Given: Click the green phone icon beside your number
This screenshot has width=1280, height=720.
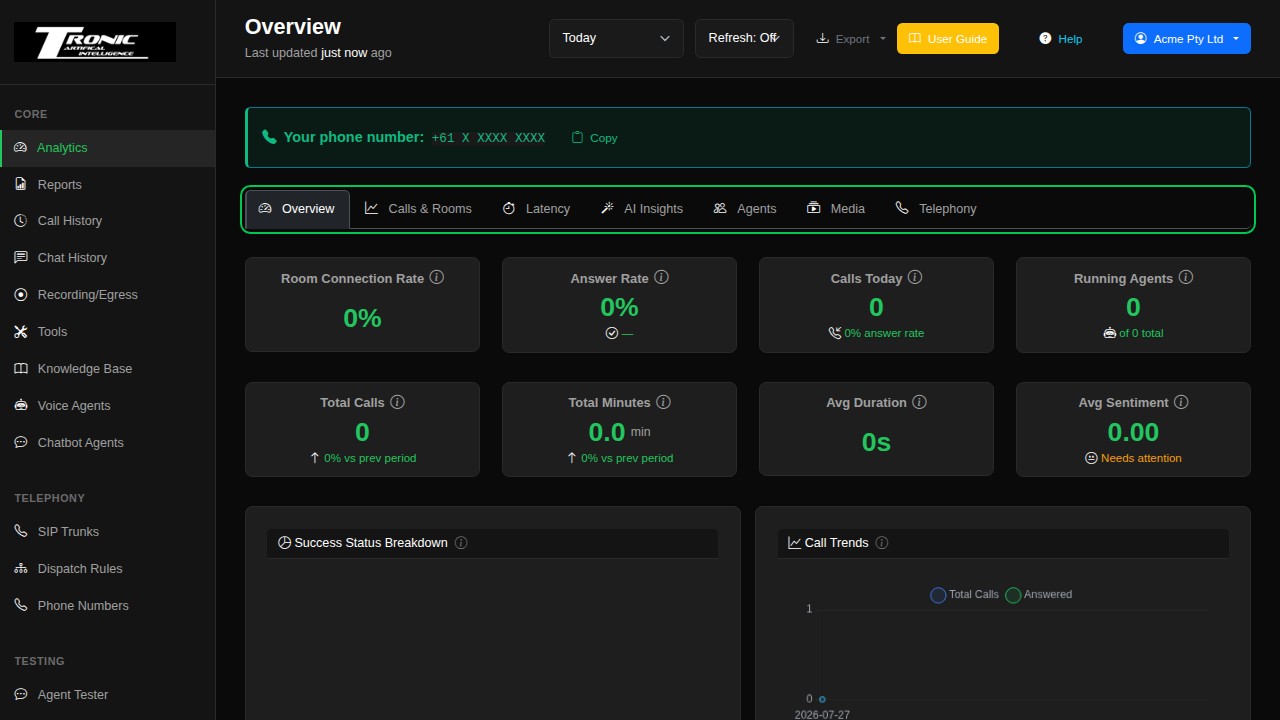Looking at the screenshot, I should (x=269, y=137).
